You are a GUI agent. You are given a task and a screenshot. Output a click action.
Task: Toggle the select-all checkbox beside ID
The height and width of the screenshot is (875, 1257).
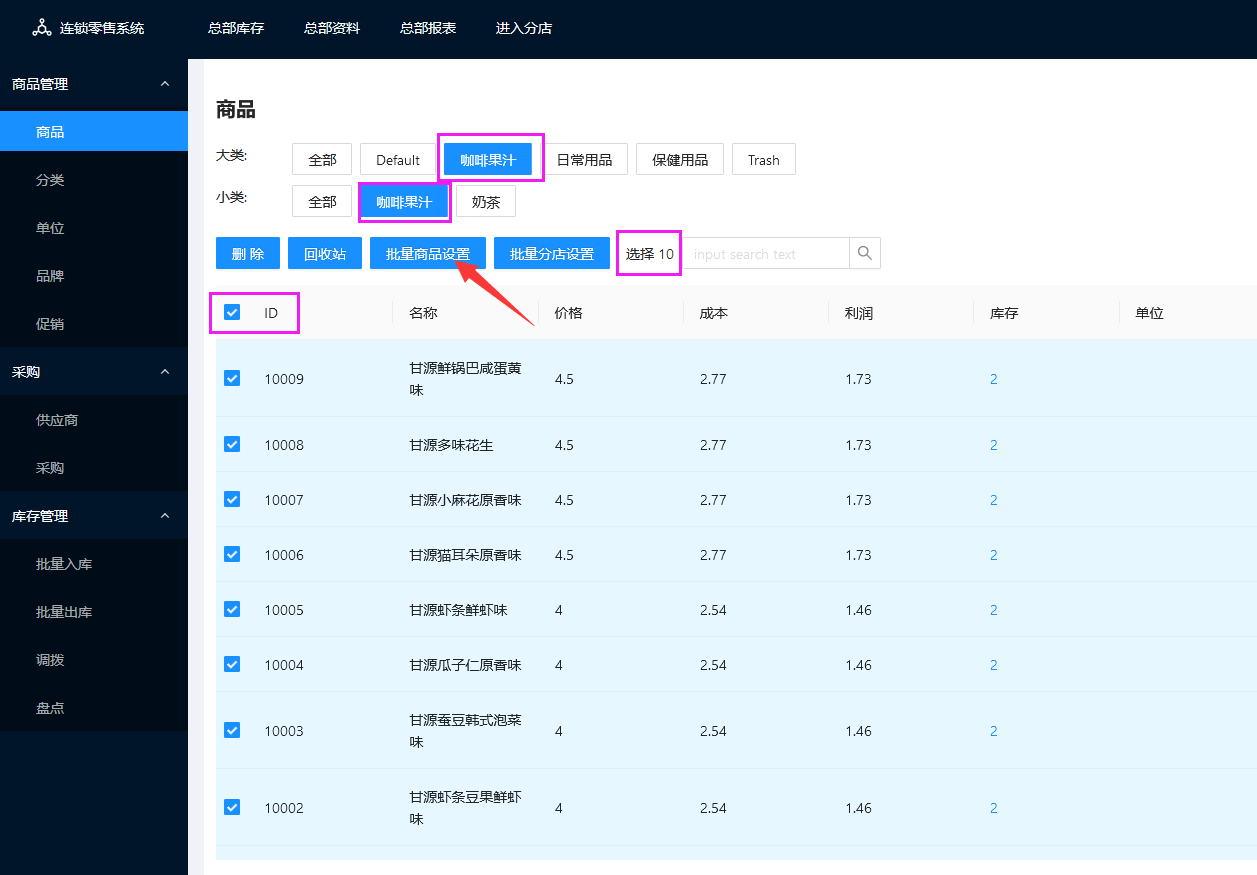coord(232,312)
